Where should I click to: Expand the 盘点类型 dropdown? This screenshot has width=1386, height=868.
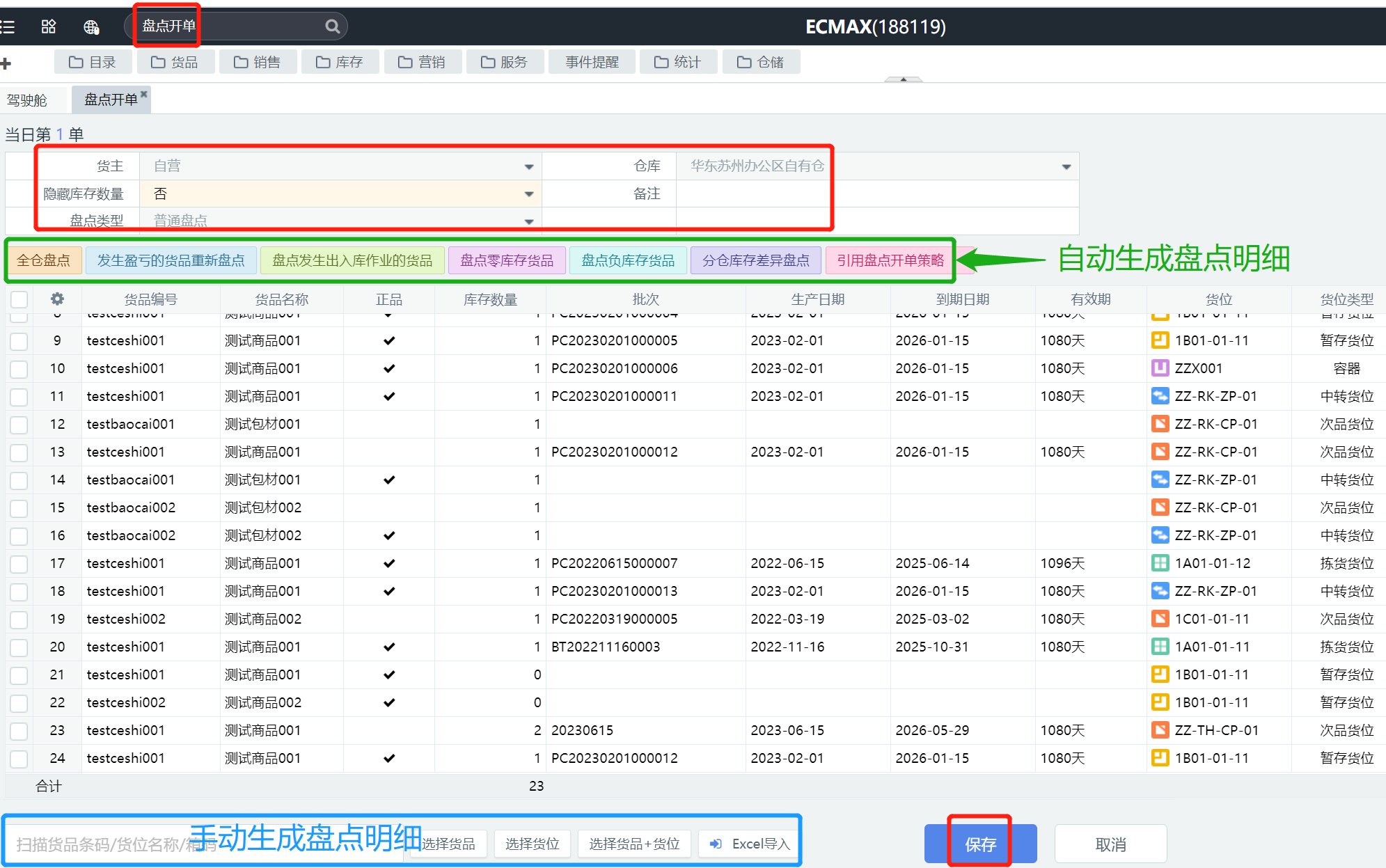[528, 221]
